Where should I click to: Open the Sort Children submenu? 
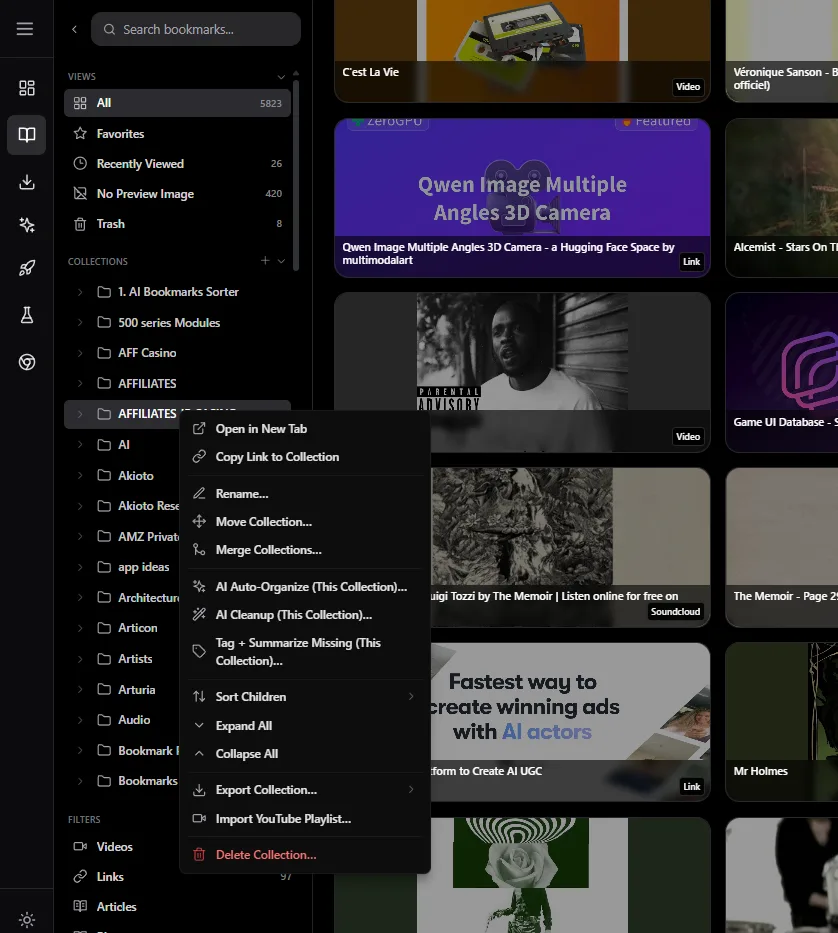point(304,697)
